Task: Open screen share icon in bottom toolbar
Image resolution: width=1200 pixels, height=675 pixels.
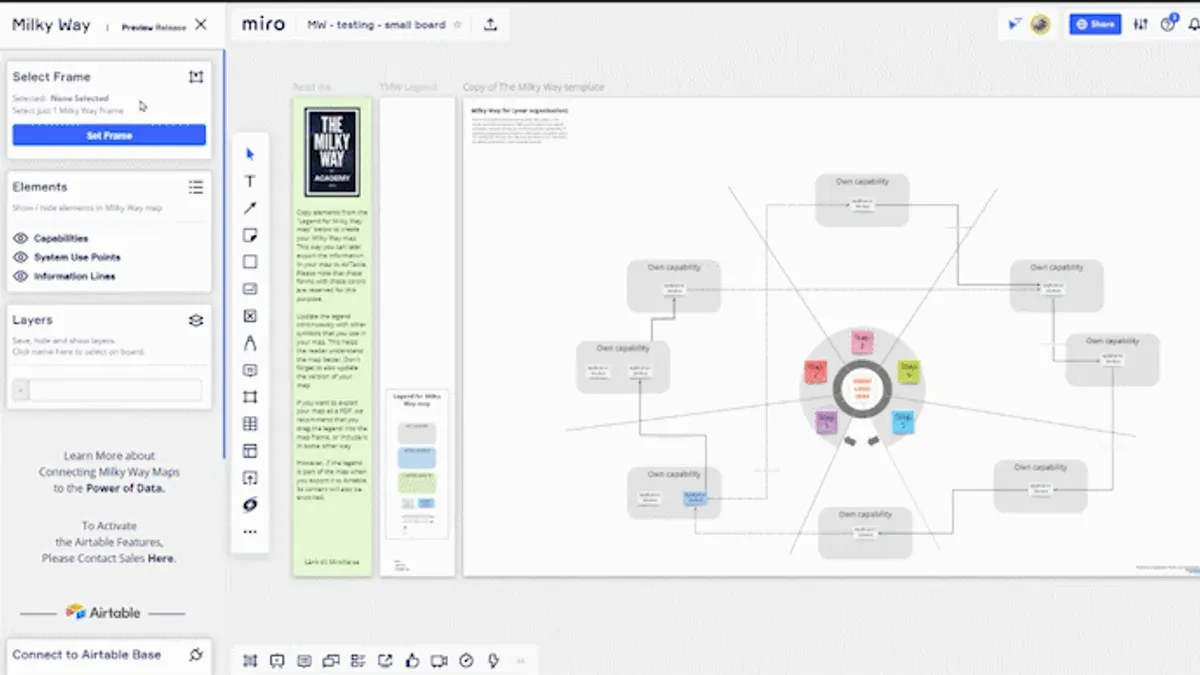Action: [385, 660]
